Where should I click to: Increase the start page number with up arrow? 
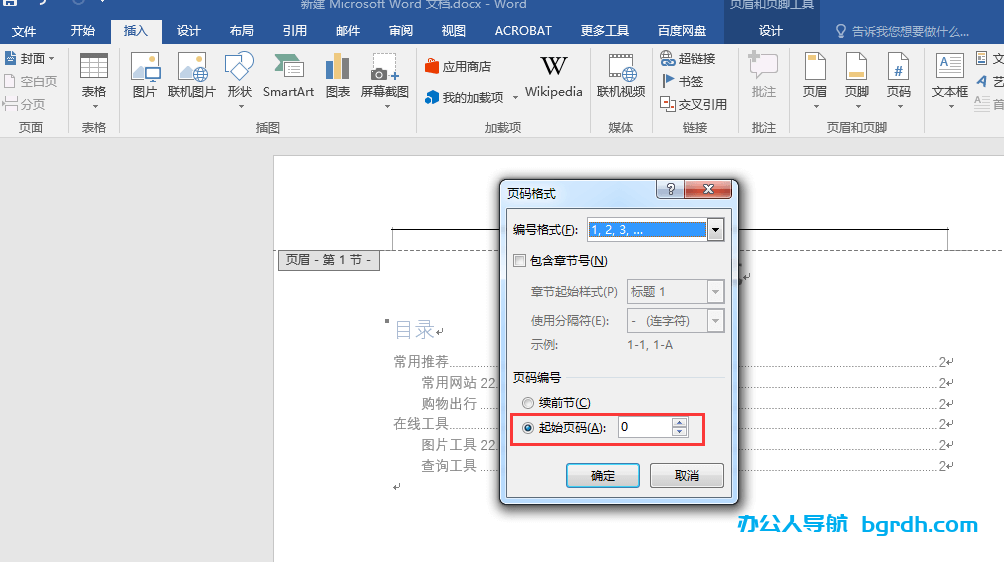[679, 422]
